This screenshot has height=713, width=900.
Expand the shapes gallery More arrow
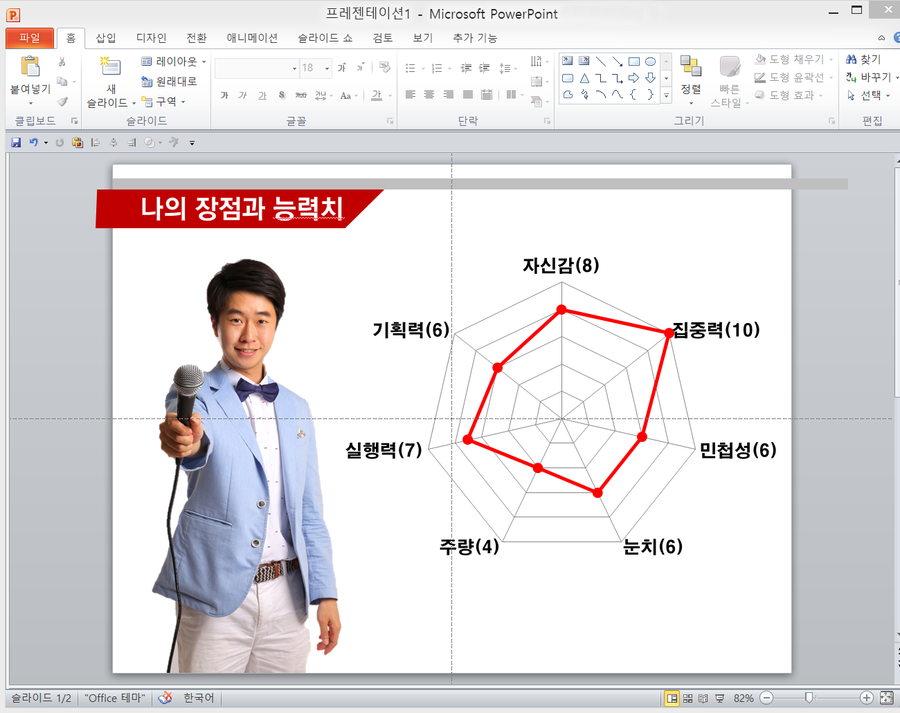coord(667,95)
